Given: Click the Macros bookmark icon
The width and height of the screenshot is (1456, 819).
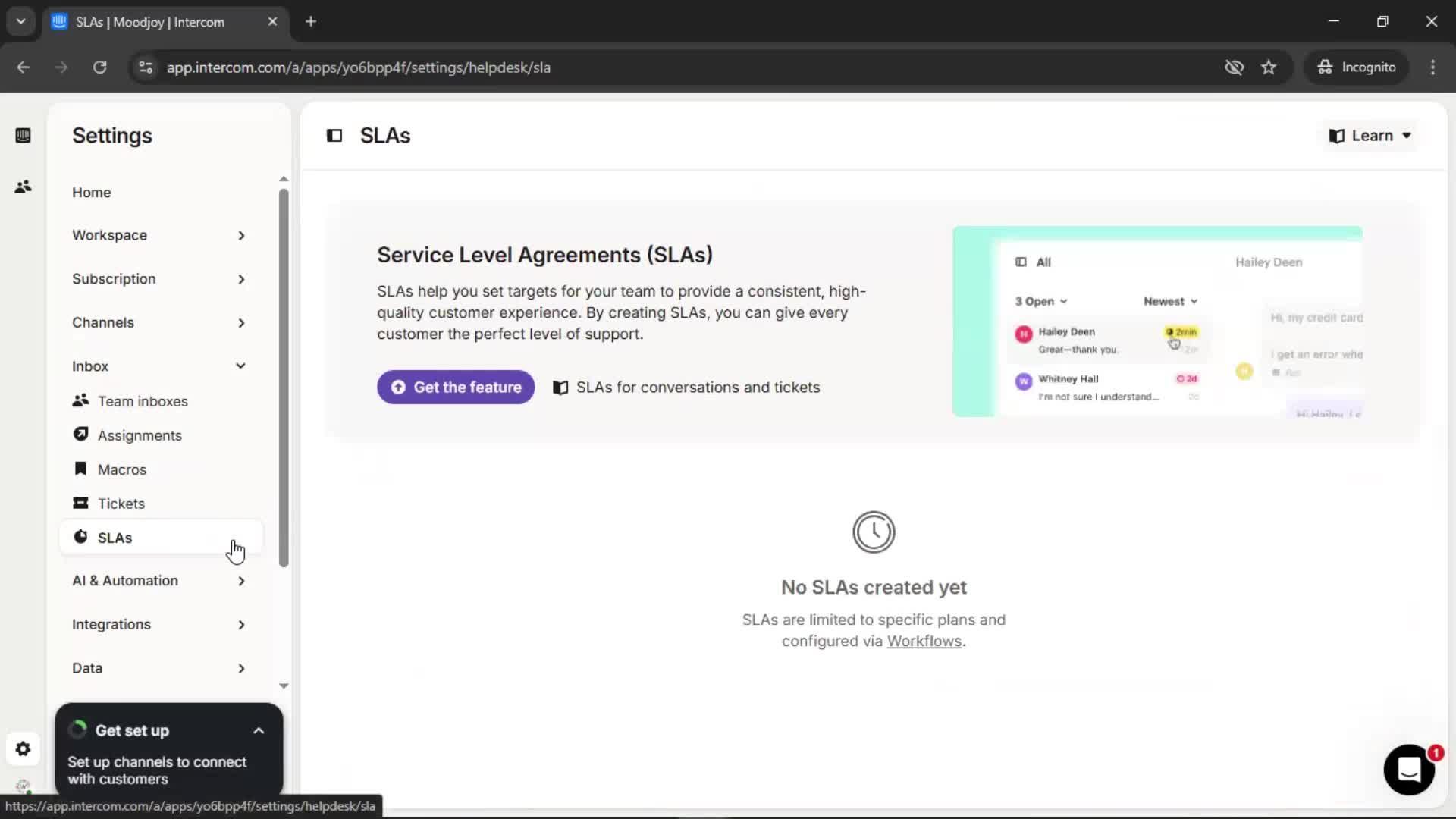Looking at the screenshot, I should pyautogui.click(x=80, y=469).
